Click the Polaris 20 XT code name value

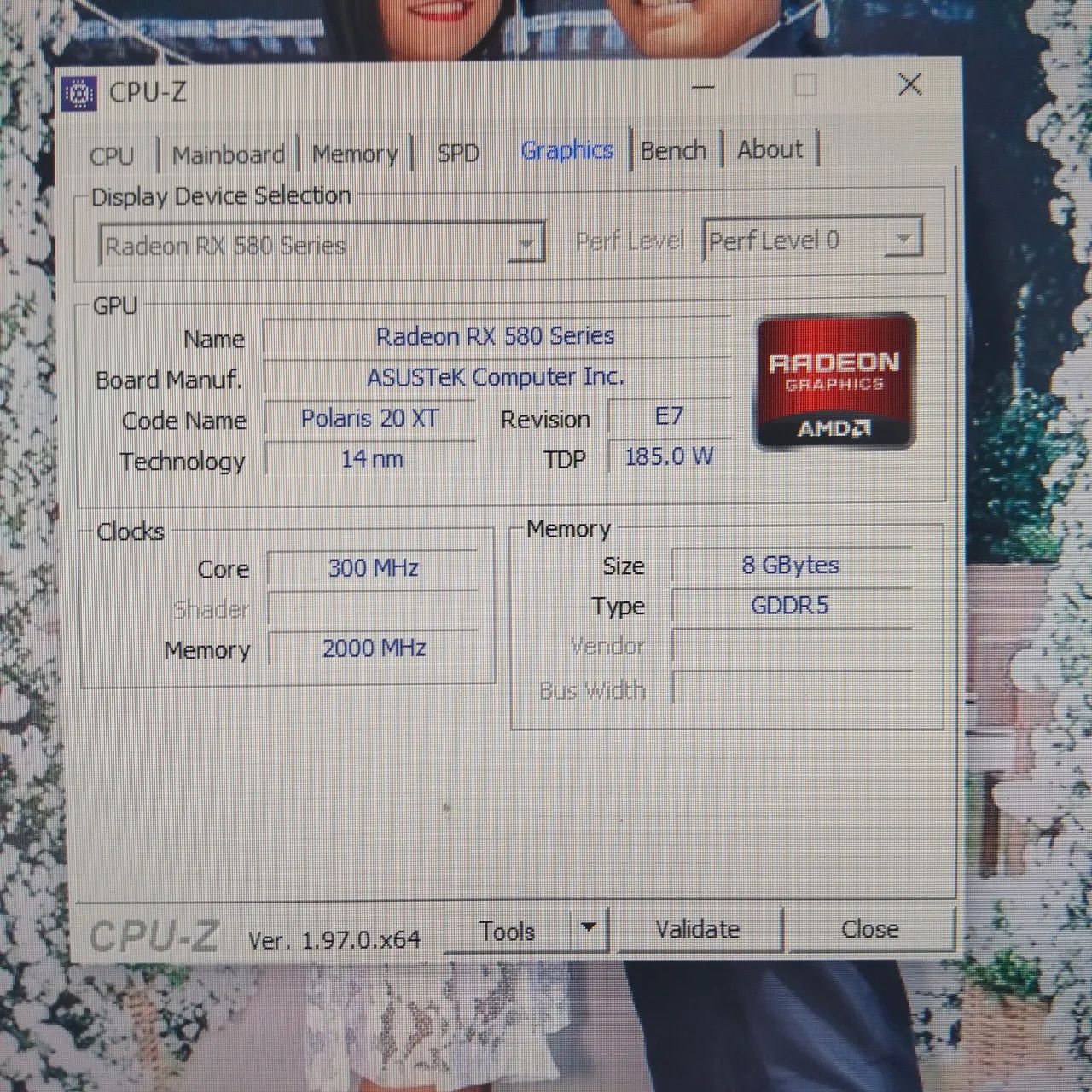tap(370, 418)
